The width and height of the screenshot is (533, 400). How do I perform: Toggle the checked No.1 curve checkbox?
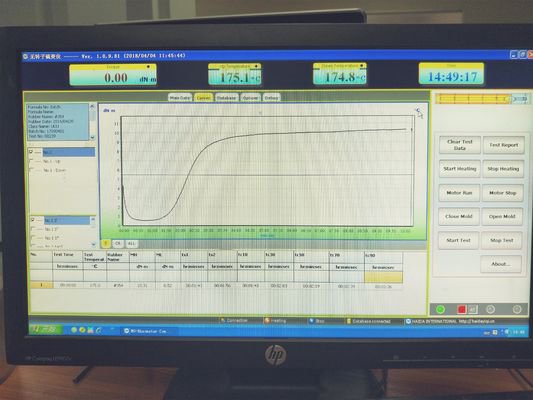31,152
